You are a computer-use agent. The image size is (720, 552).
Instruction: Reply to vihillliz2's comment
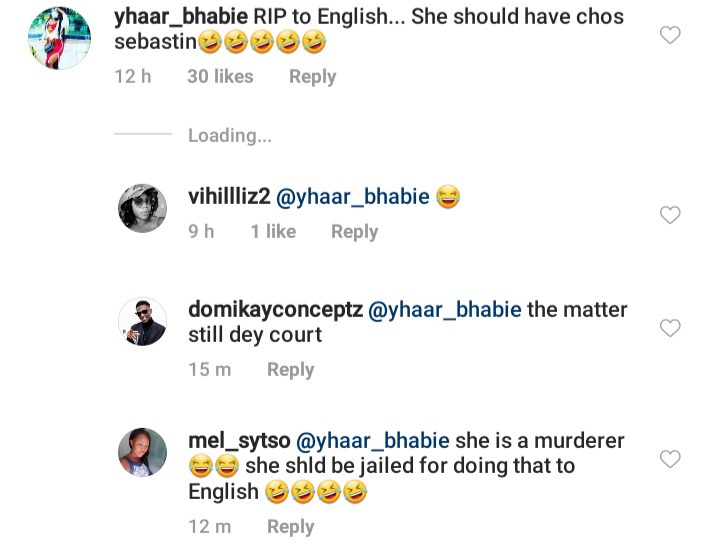(354, 231)
